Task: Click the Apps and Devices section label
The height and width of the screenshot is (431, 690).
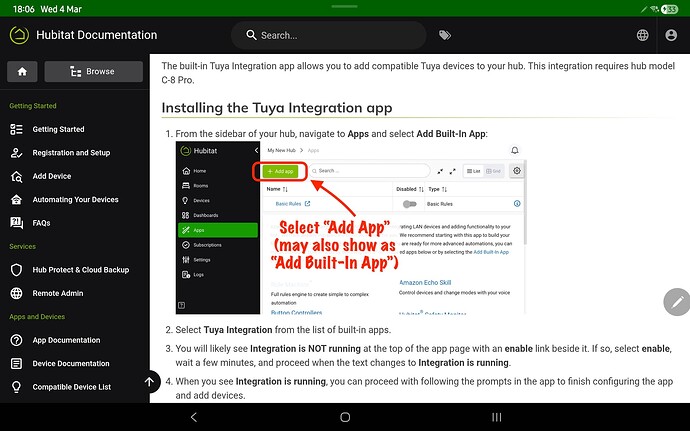Action: tap(37, 317)
